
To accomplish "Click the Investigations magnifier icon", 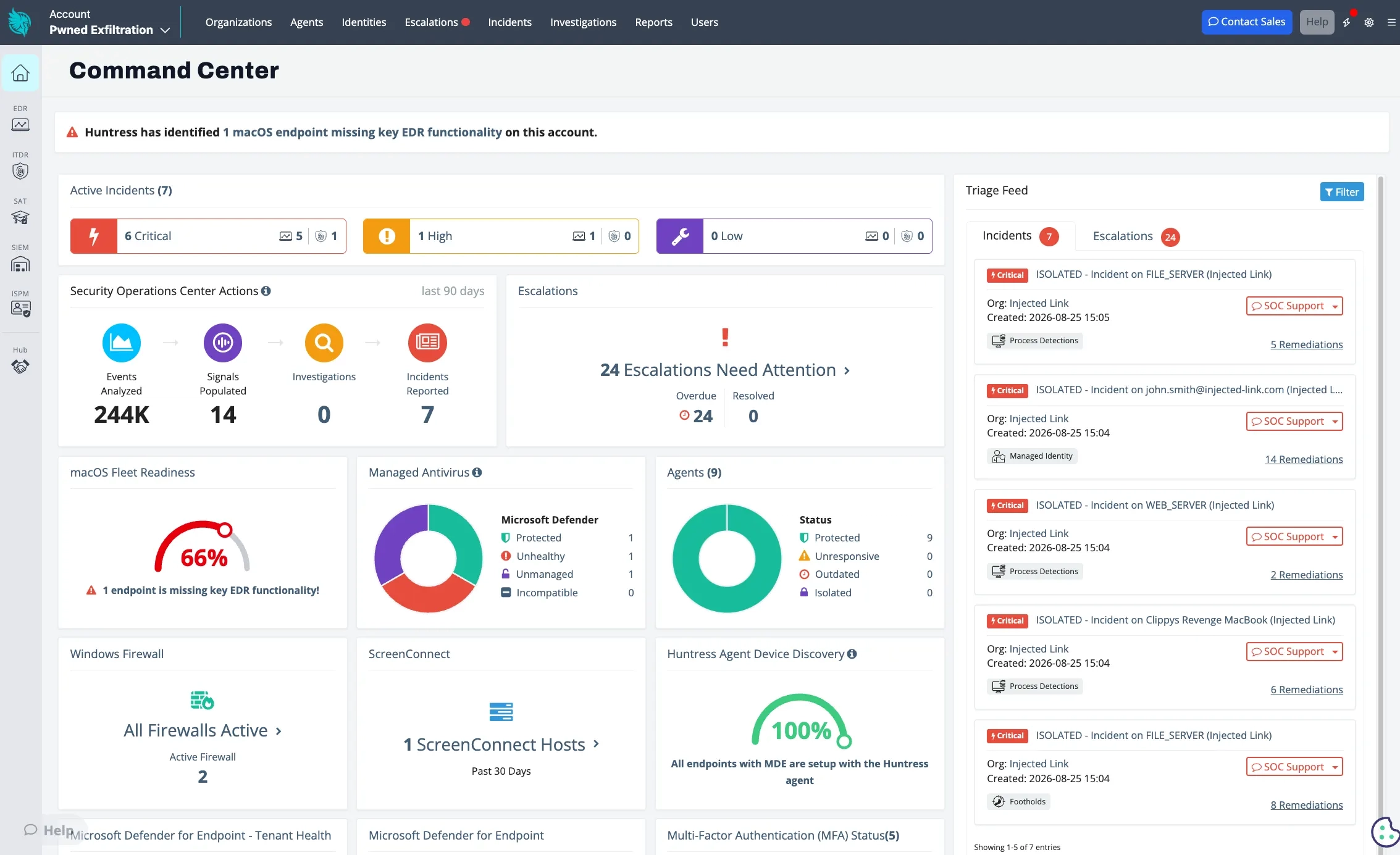I will point(324,343).
